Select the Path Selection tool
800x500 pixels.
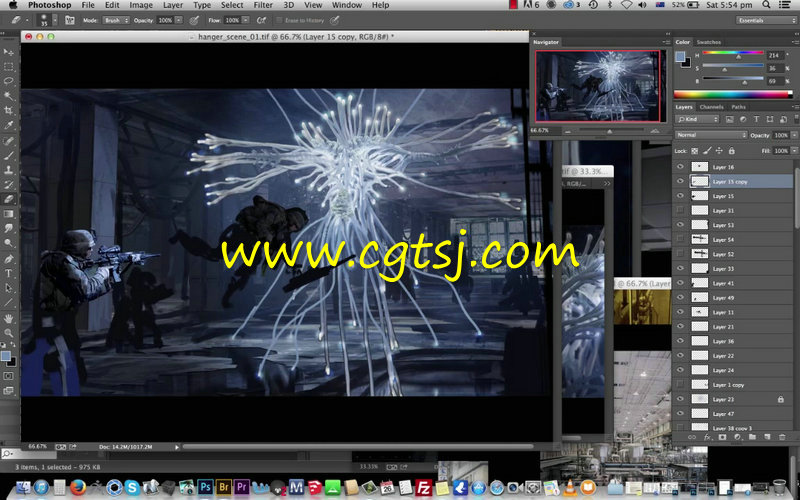tap(9, 288)
